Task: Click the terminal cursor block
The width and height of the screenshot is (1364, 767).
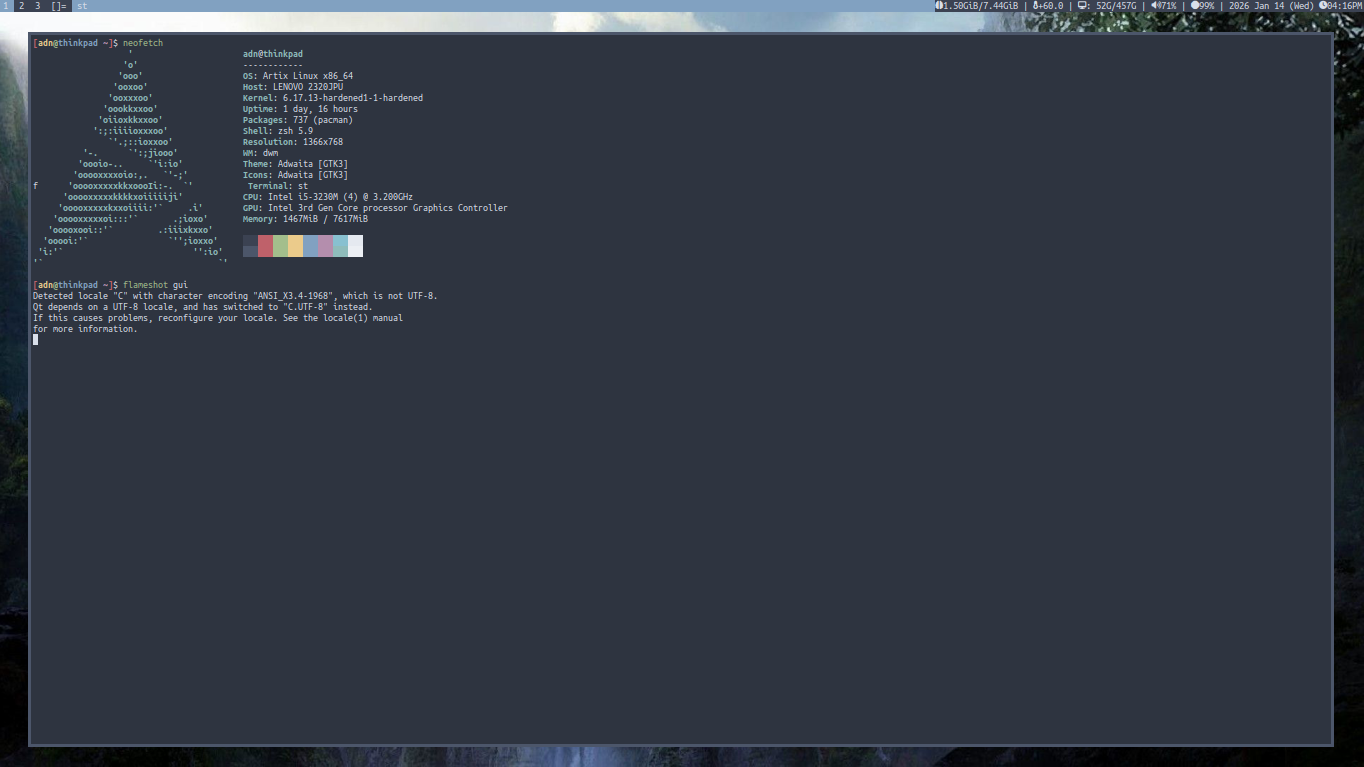Action: 35,340
